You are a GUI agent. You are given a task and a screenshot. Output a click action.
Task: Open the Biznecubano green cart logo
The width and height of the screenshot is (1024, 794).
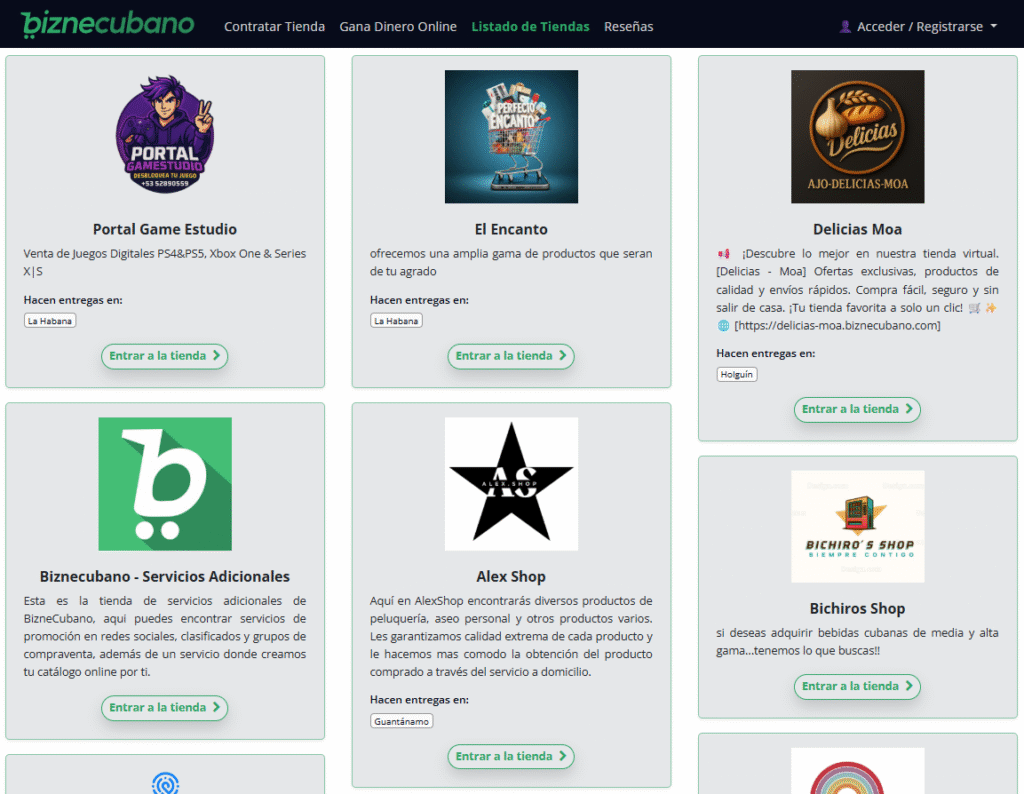pos(165,484)
